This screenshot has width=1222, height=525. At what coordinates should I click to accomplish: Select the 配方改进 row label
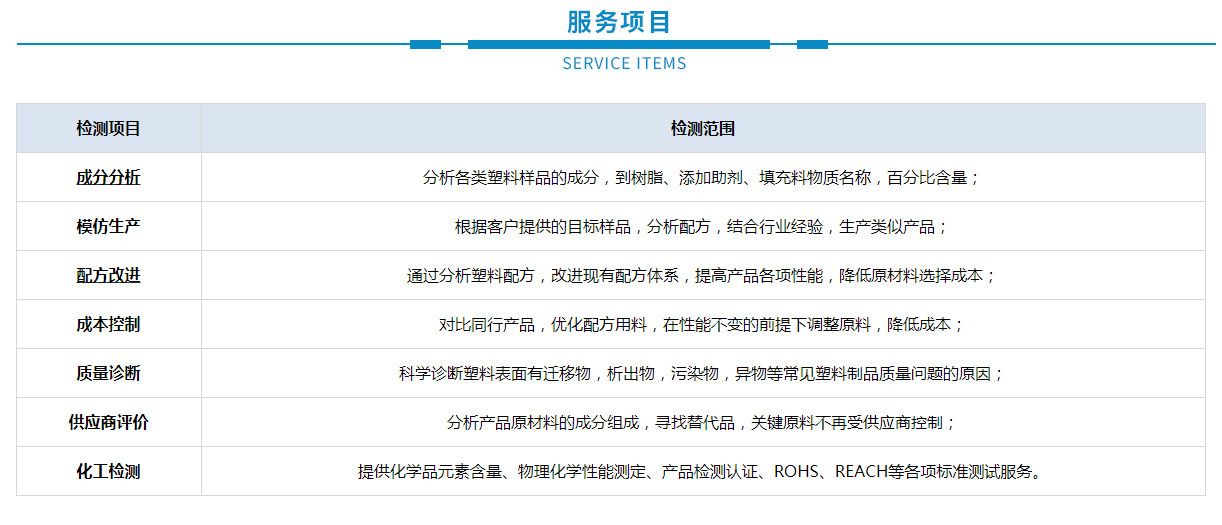click(109, 275)
